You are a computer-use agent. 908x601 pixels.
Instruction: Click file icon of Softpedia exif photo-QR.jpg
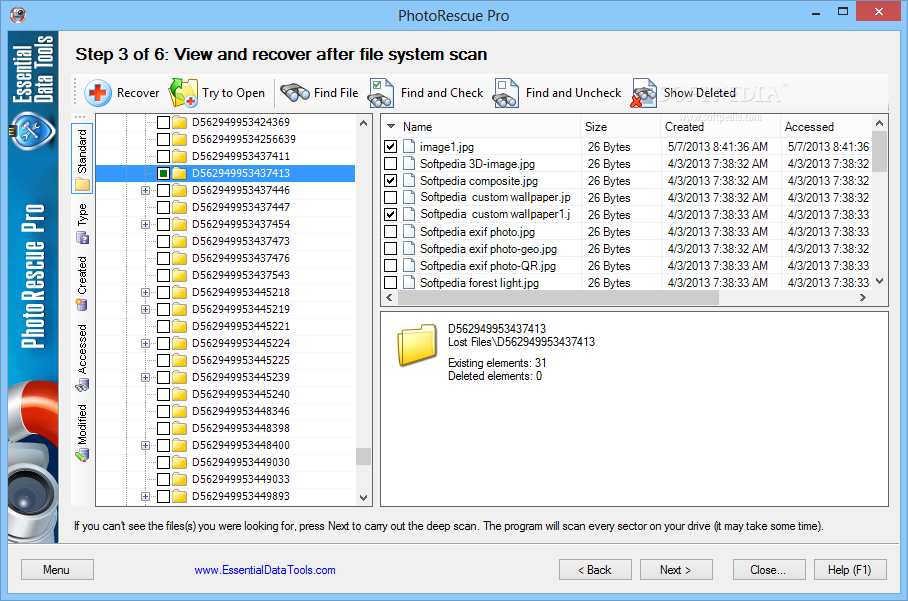(x=409, y=266)
